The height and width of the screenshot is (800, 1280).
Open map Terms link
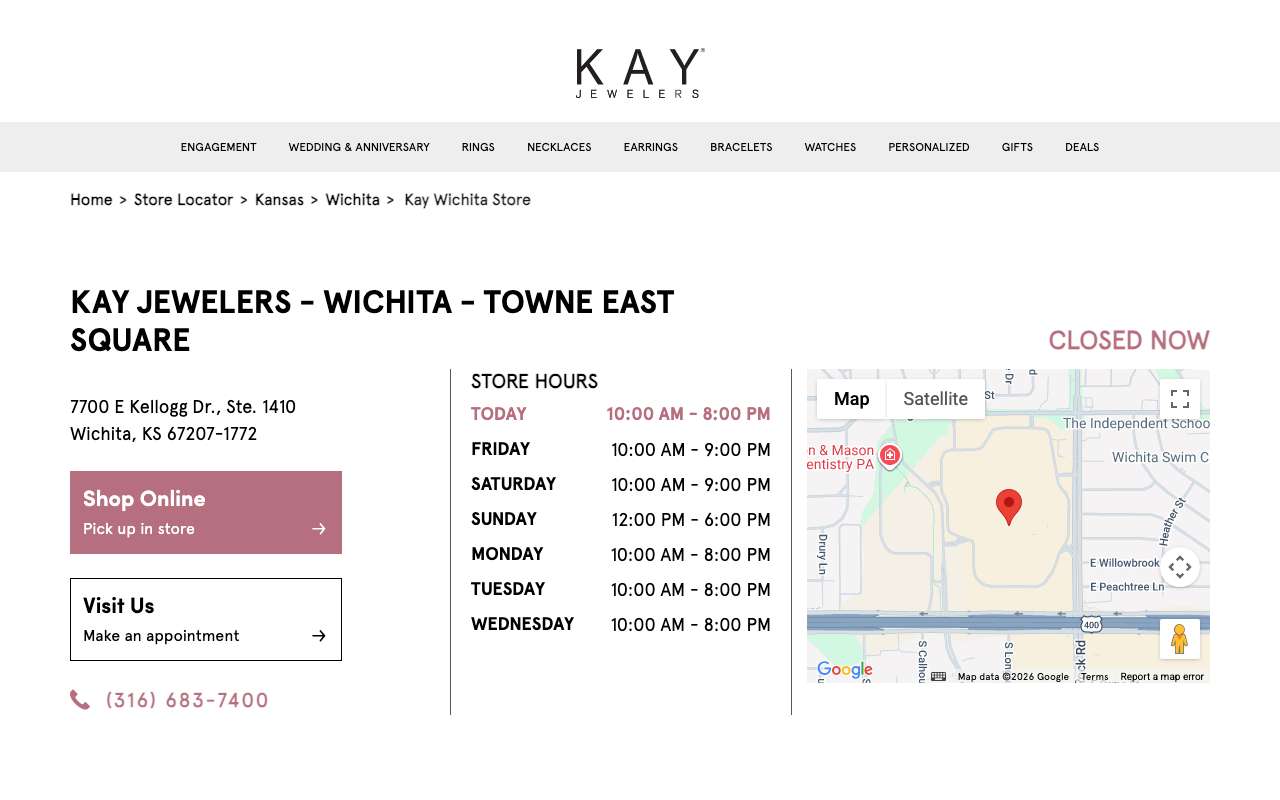point(1094,677)
